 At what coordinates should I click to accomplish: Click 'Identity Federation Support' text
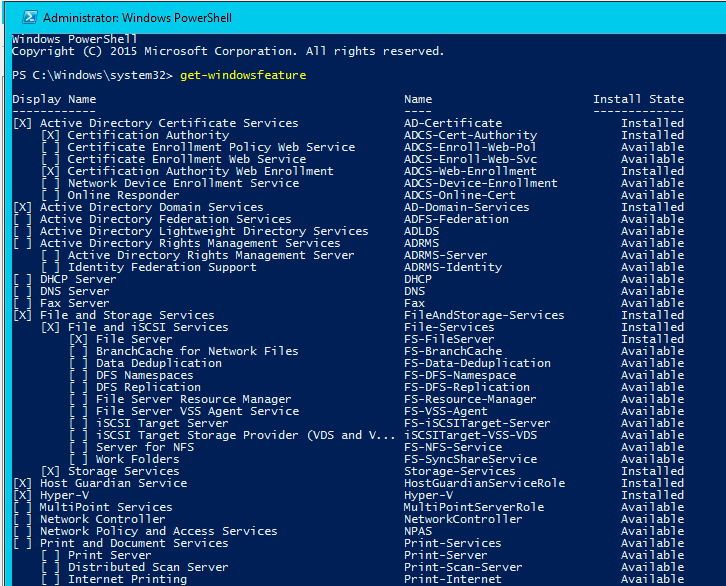[x=162, y=267]
